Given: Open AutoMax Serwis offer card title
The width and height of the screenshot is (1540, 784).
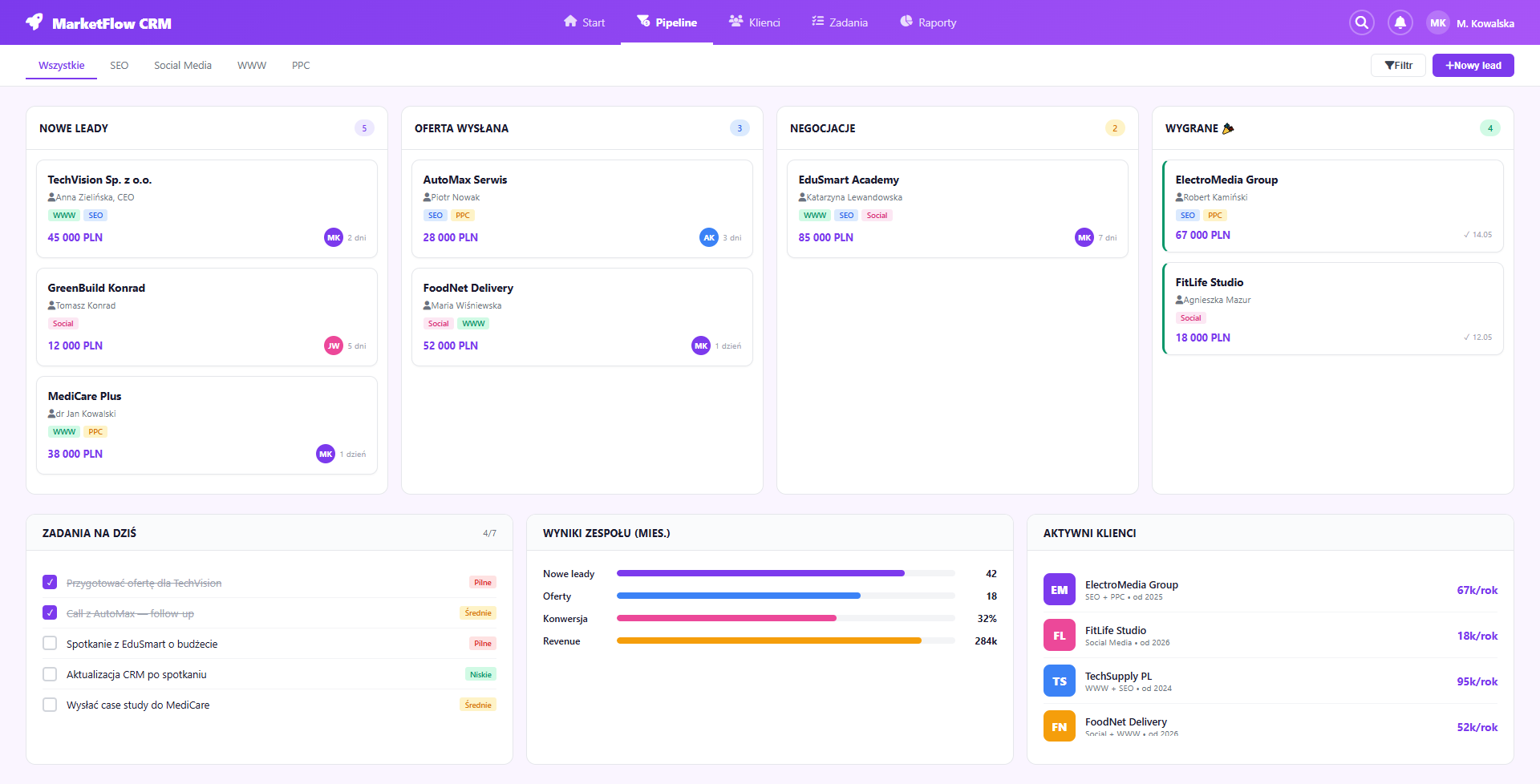Looking at the screenshot, I should tap(465, 180).
